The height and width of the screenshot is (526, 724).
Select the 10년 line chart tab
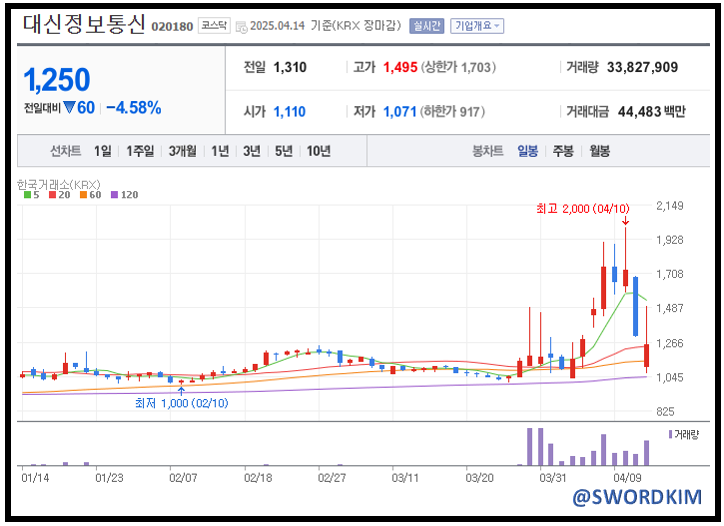pos(319,151)
